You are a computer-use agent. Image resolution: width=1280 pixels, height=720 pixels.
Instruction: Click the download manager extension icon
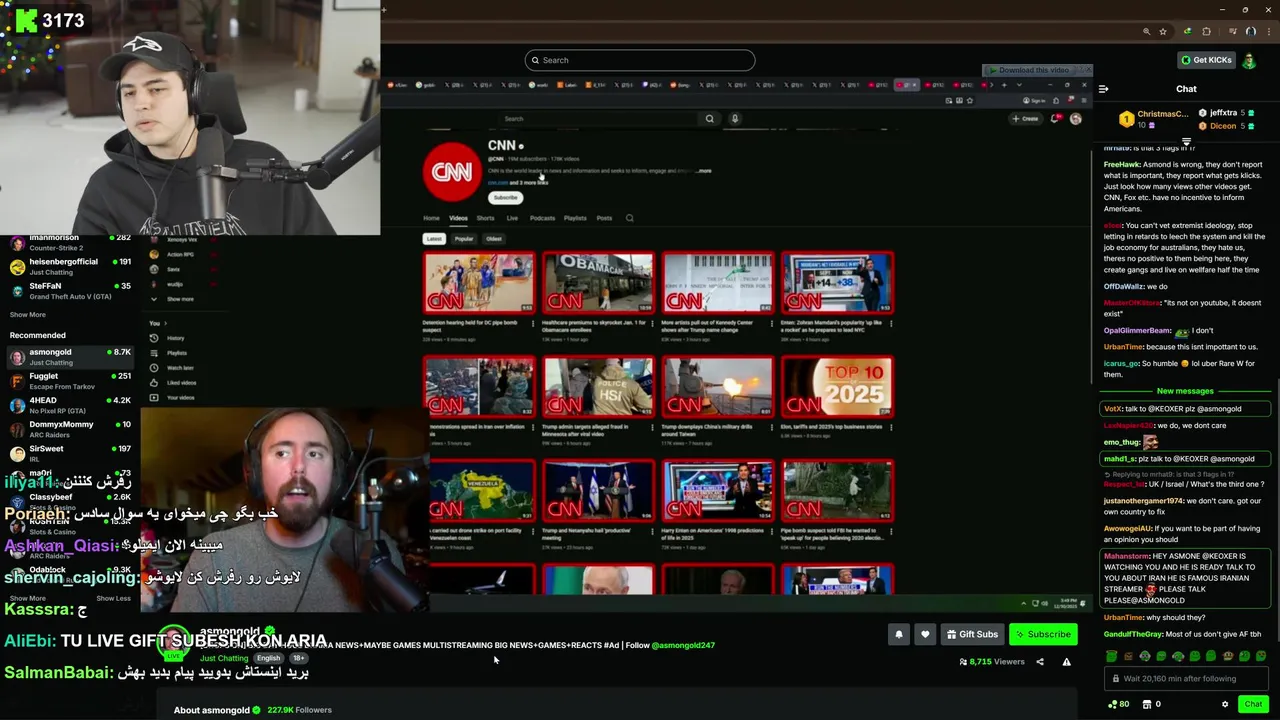(1189, 32)
